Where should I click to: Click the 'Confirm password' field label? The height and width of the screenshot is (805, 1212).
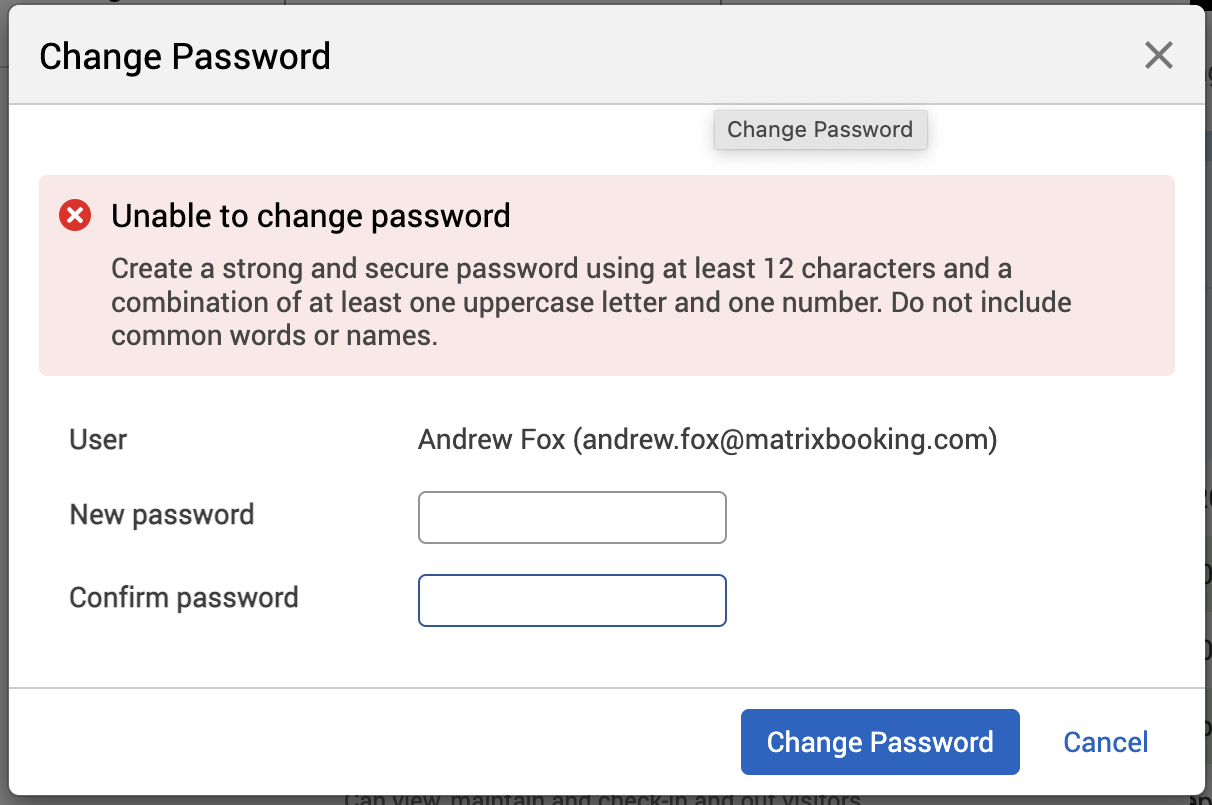[x=184, y=598]
